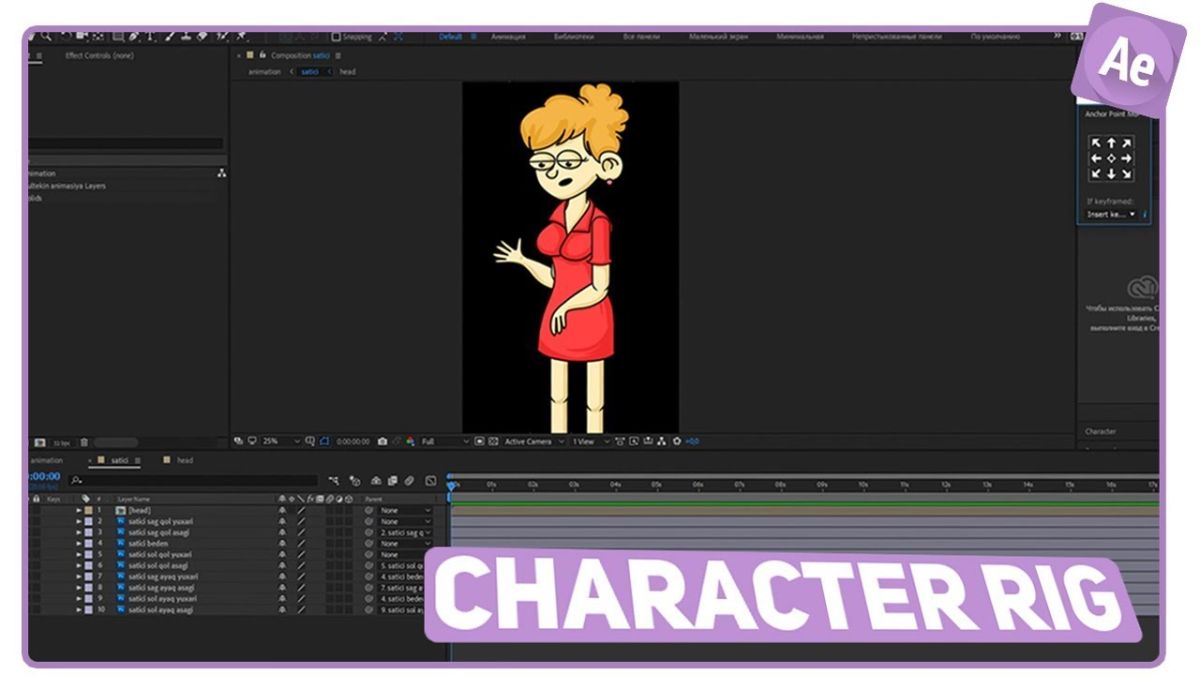Click the 05s mark on time ruler
Image resolution: width=1200 pixels, height=675 pixels.
click(656, 484)
